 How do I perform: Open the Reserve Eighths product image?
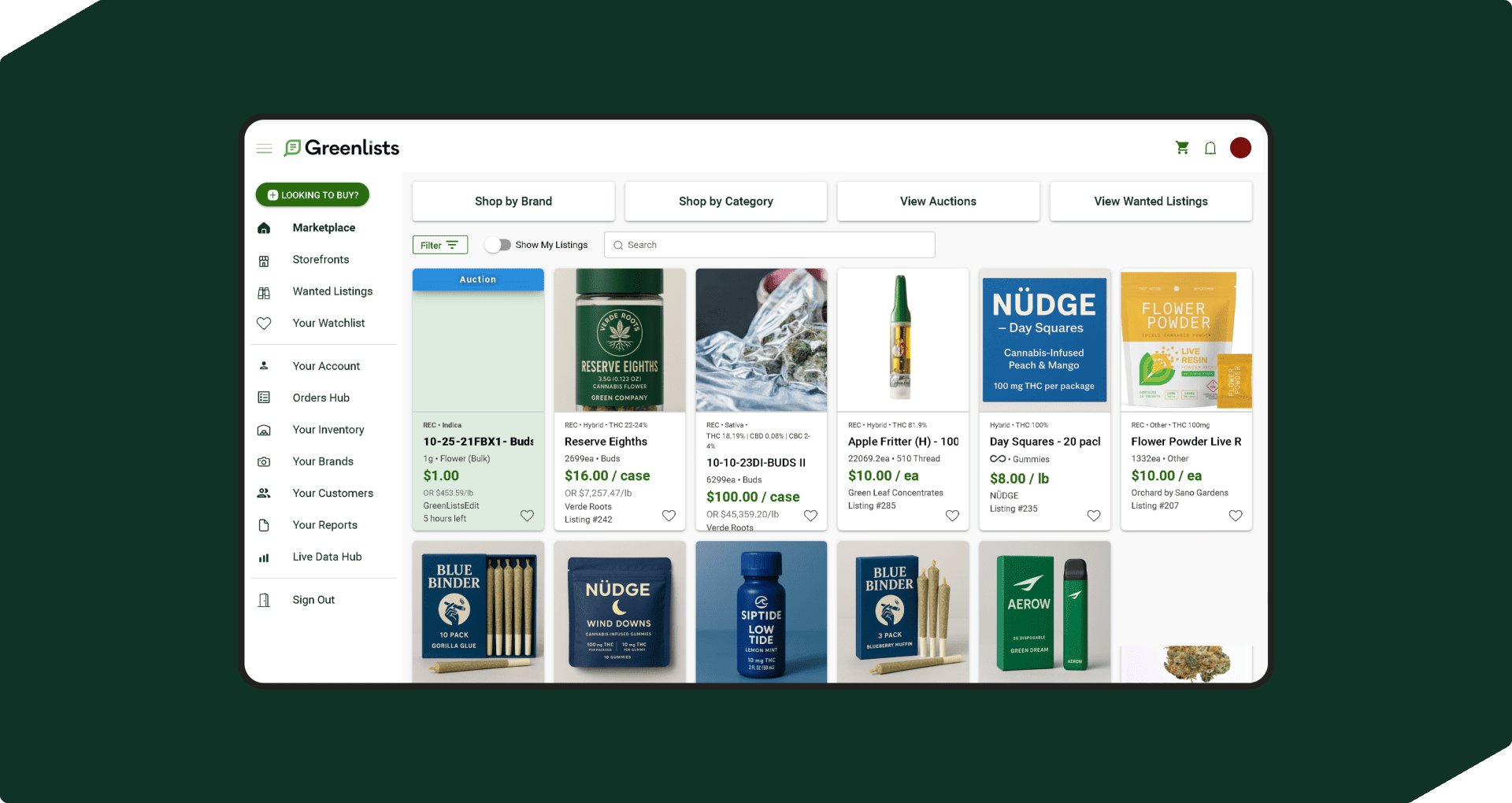(x=620, y=340)
